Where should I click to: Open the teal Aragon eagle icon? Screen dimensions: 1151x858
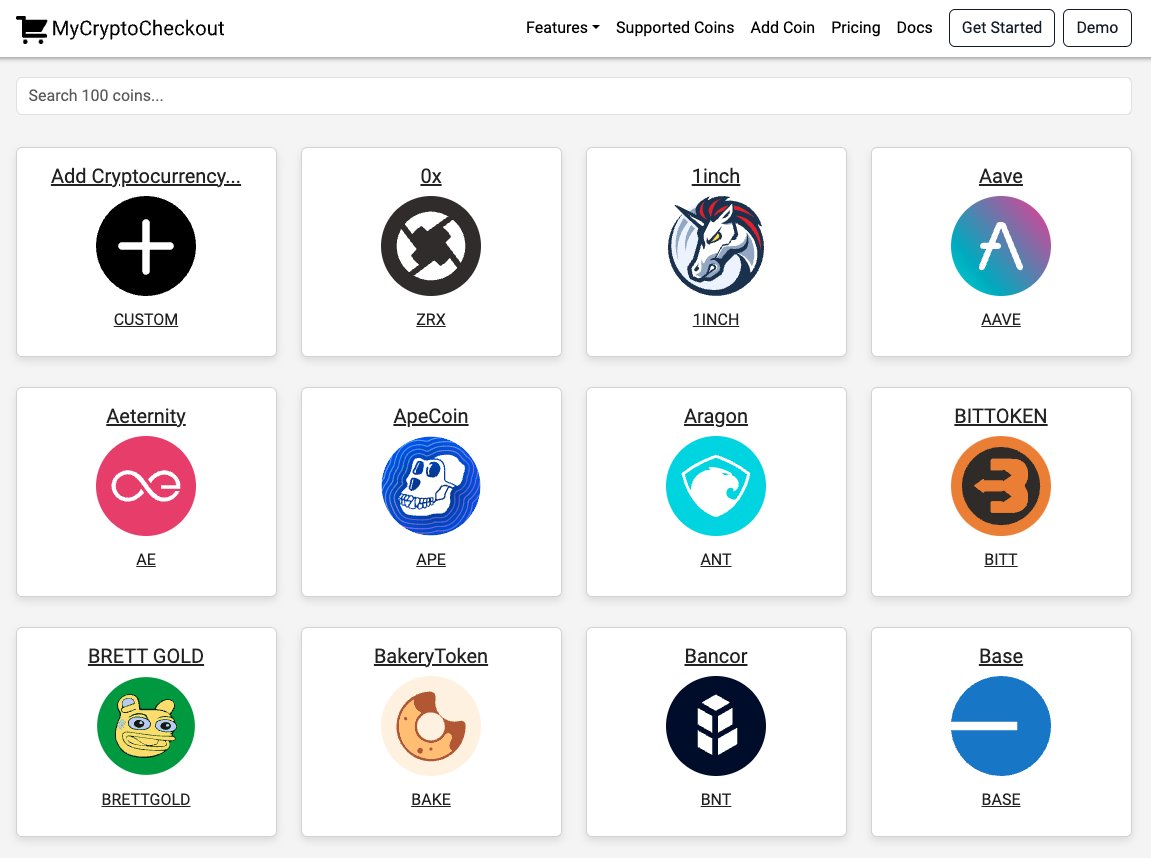click(x=716, y=486)
